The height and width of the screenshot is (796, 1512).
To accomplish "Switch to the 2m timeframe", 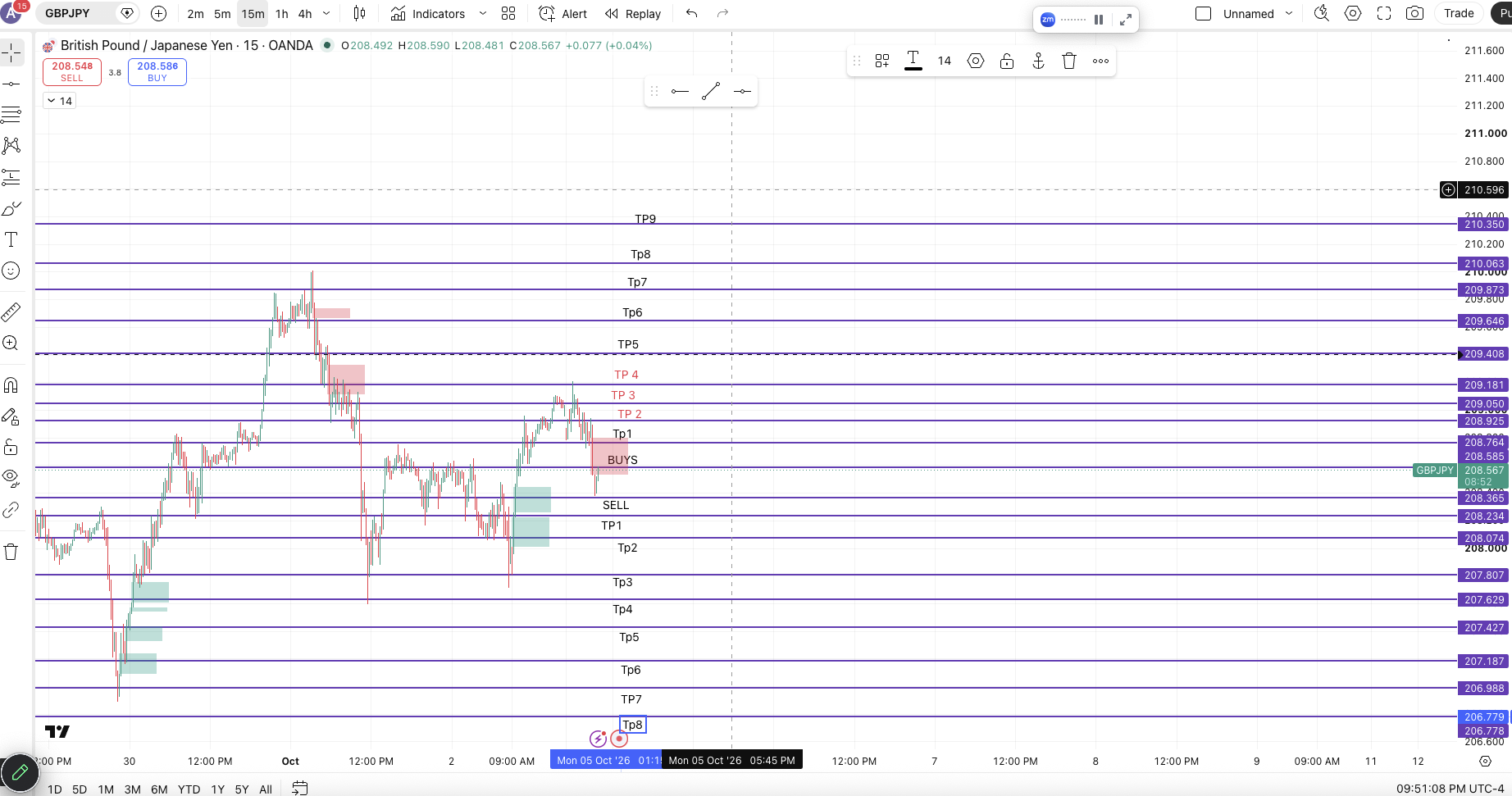I will [x=195, y=13].
